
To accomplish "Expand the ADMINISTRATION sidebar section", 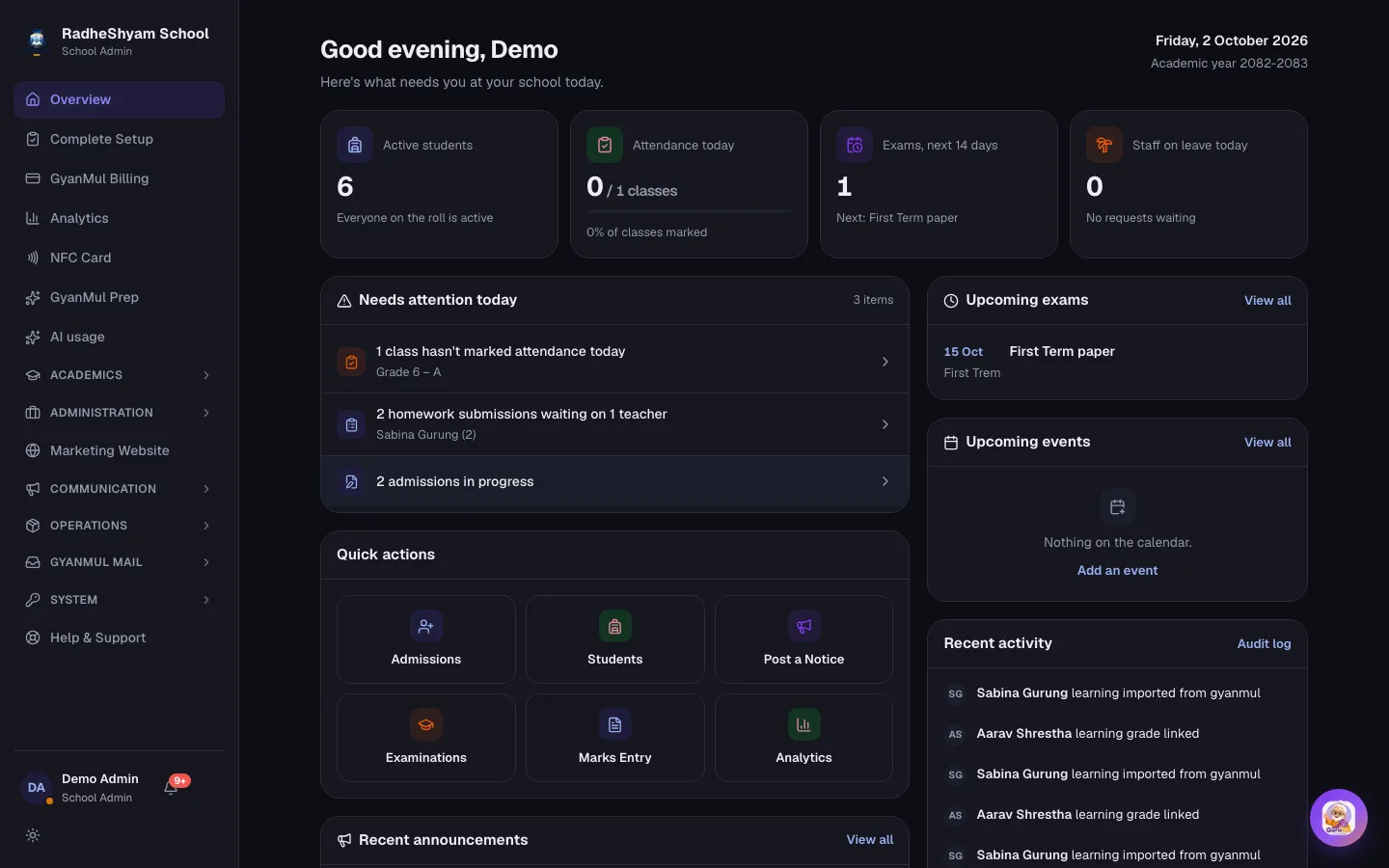I will [120, 413].
